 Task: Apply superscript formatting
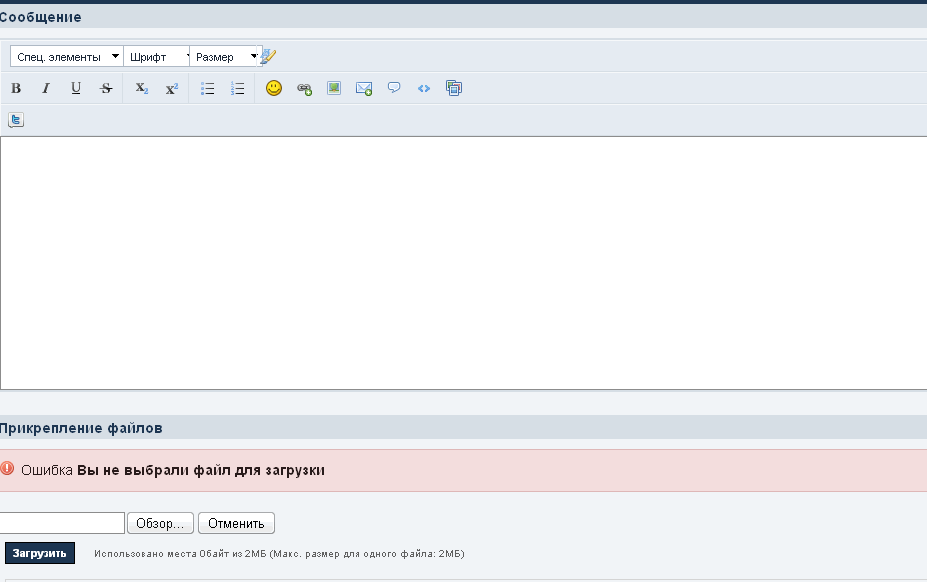pyautogui.click(x=172, y=88)
